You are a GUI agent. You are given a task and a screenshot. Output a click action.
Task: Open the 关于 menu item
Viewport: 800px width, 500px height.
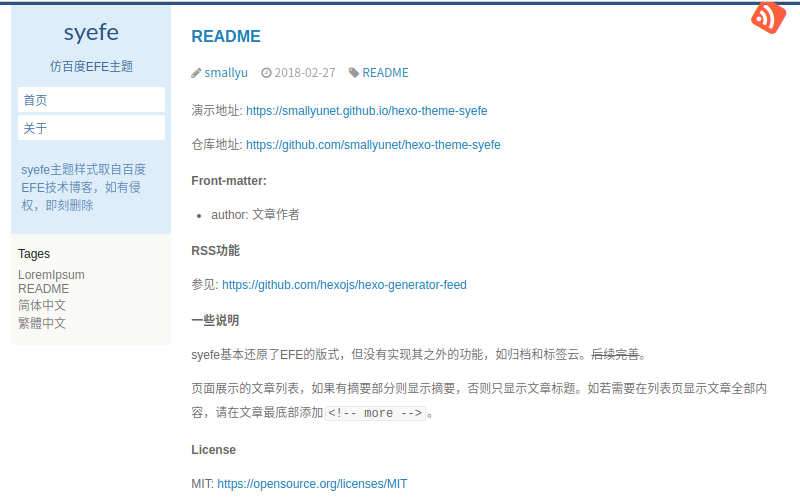coord(91,128)
